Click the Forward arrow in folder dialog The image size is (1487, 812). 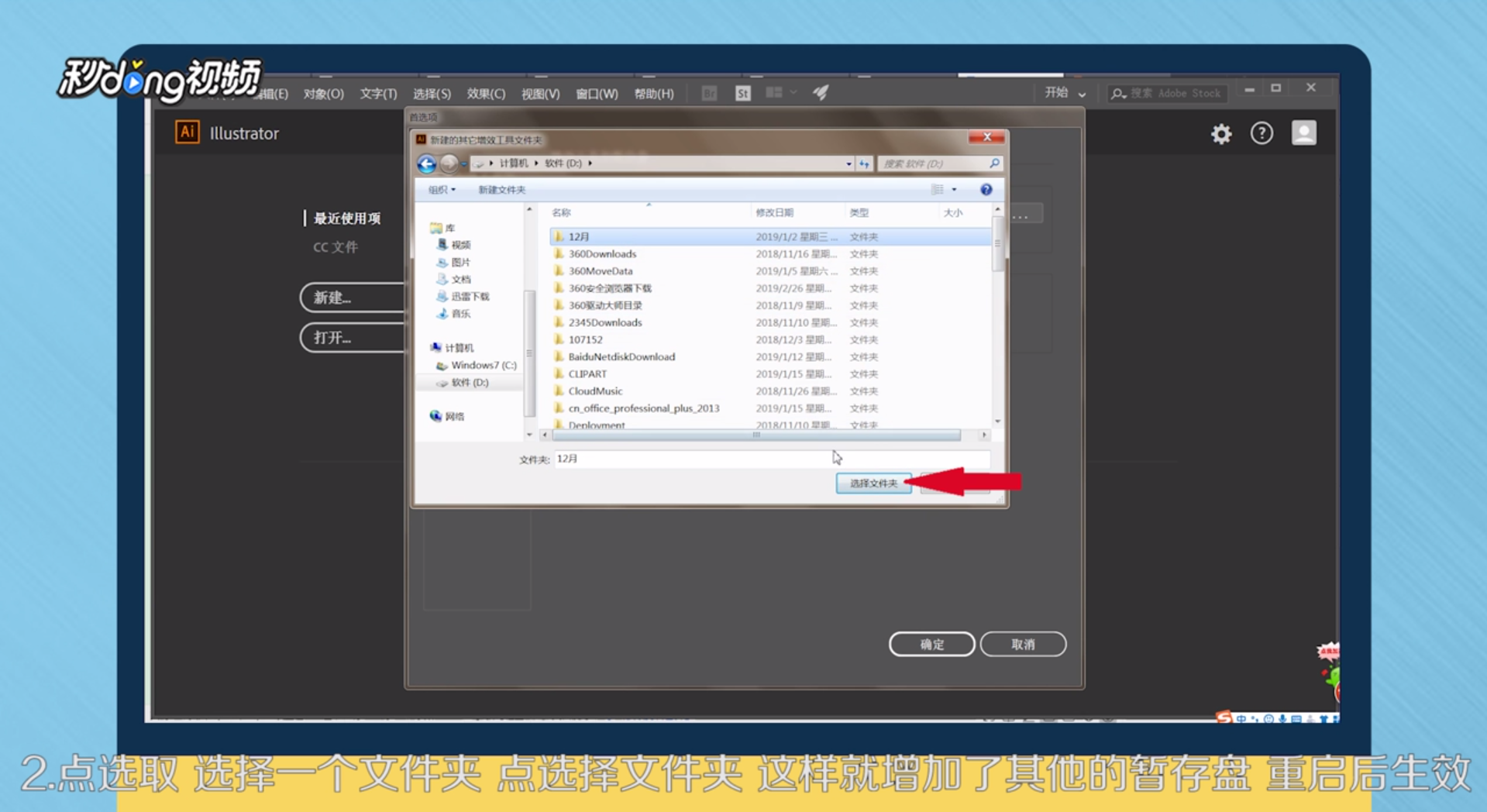click(449, 163)
